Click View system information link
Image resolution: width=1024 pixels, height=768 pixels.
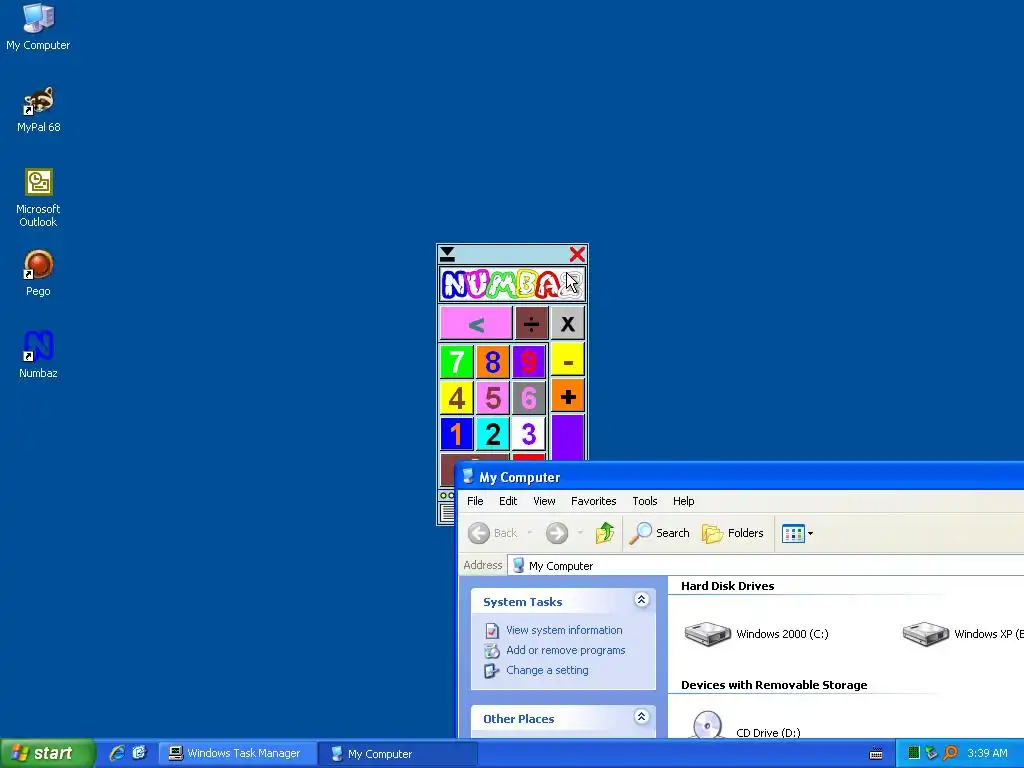[x=564, y=630]
